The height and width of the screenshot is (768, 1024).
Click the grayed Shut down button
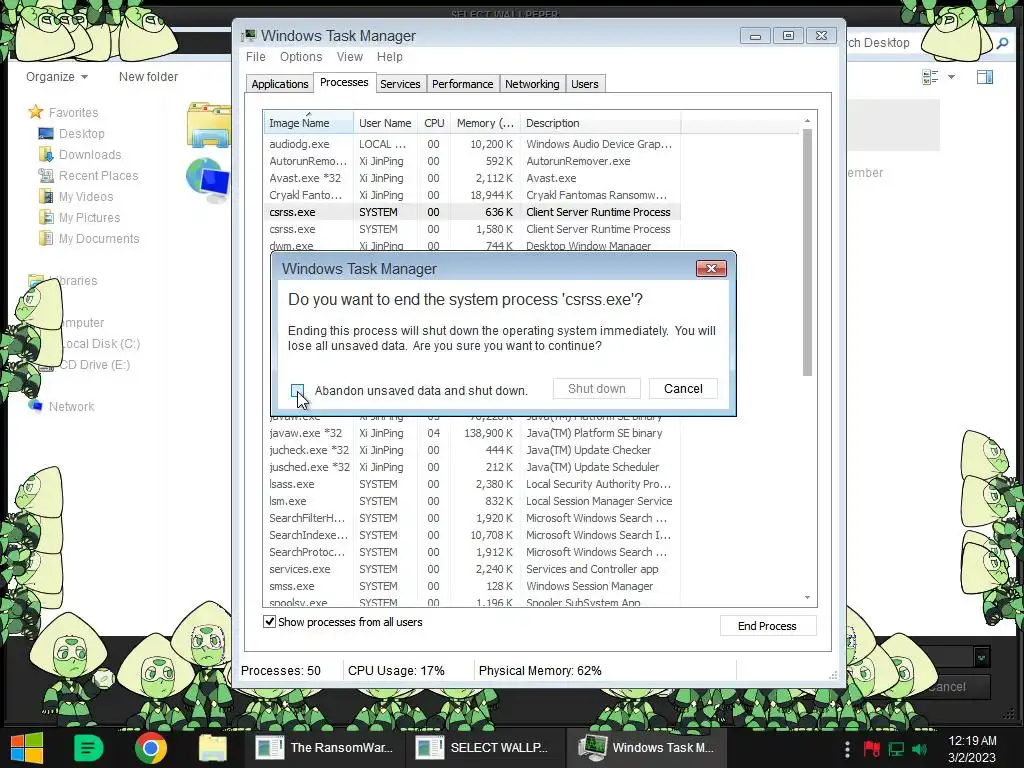(596, 389)
